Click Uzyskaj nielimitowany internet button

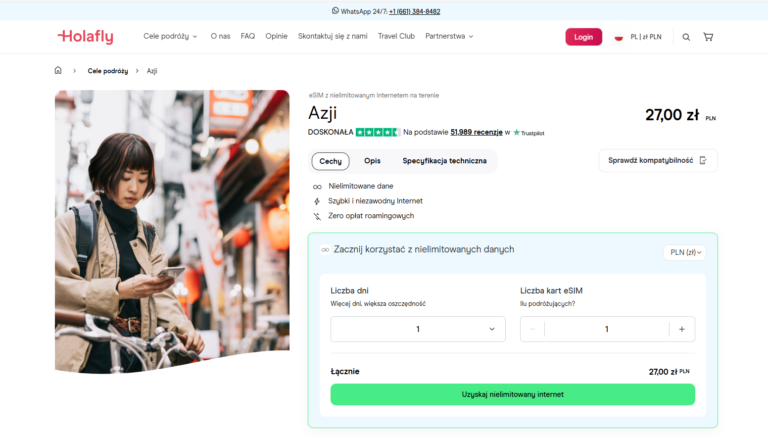pyautogui.click(x=512, y=394)
